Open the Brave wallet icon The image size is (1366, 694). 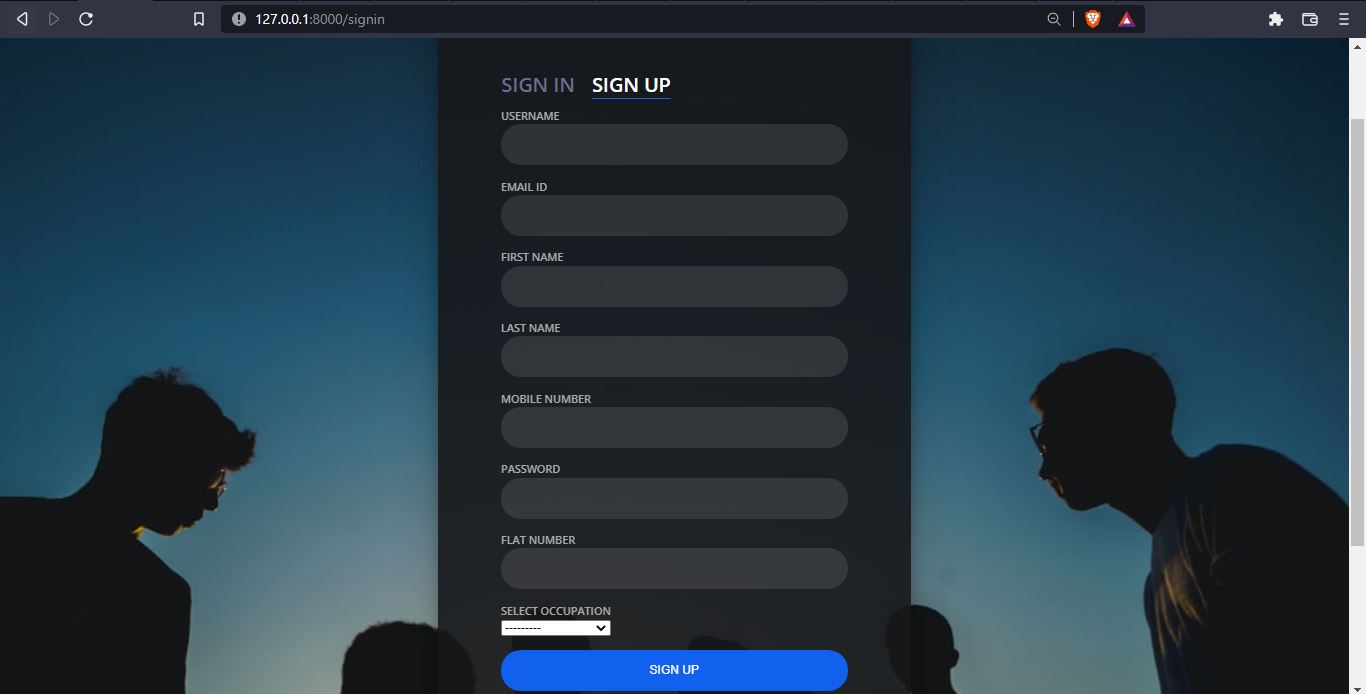click(x=1310, y=19)
